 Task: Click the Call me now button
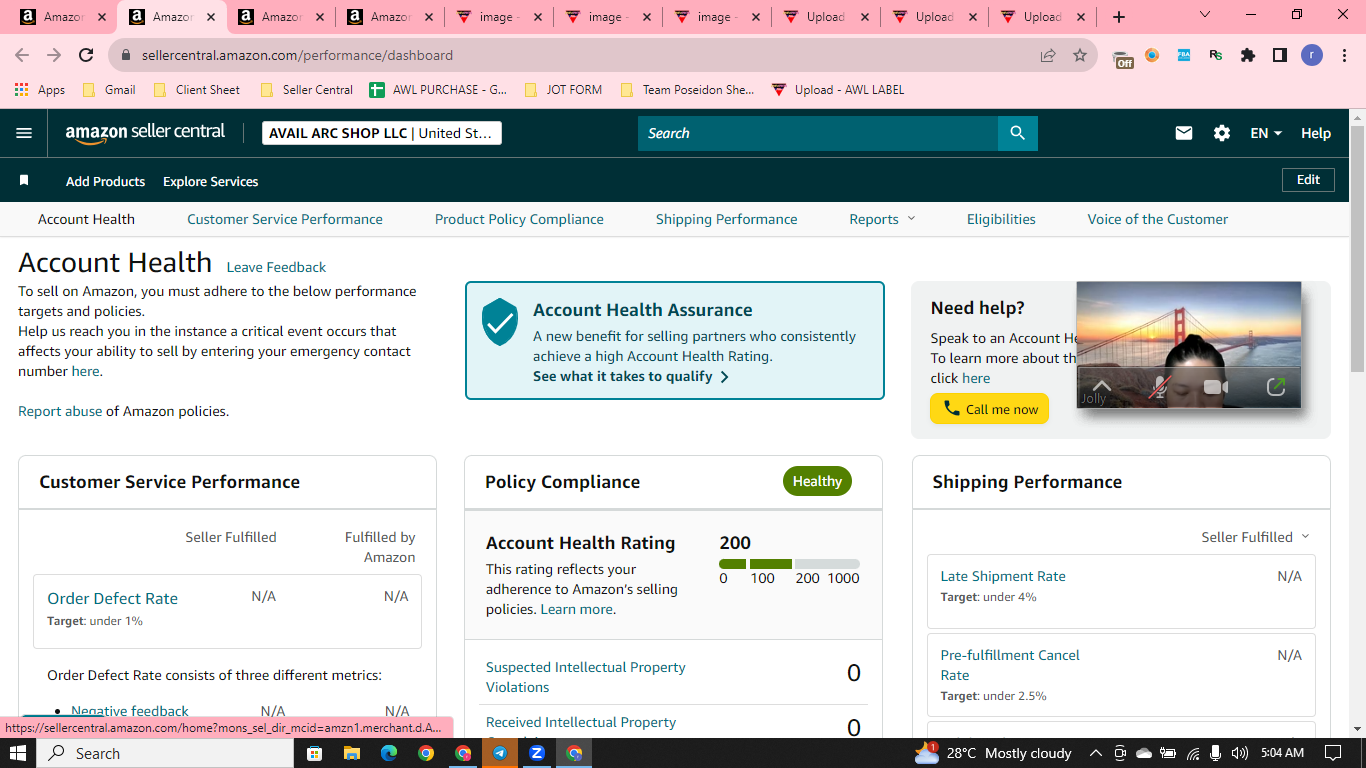coord(989,409)
